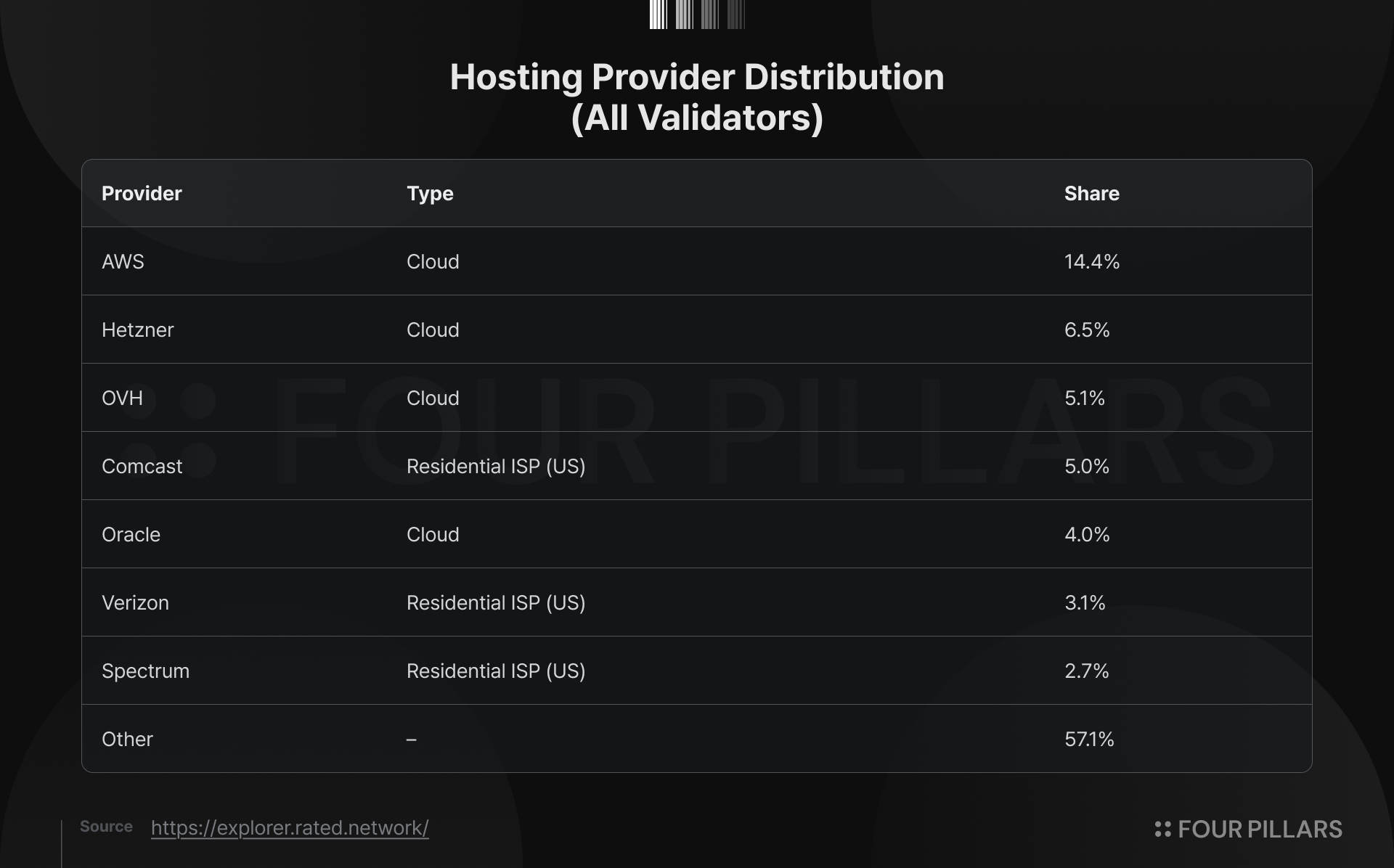
Task: Click the AWS provider row
Action: (697, 261)
